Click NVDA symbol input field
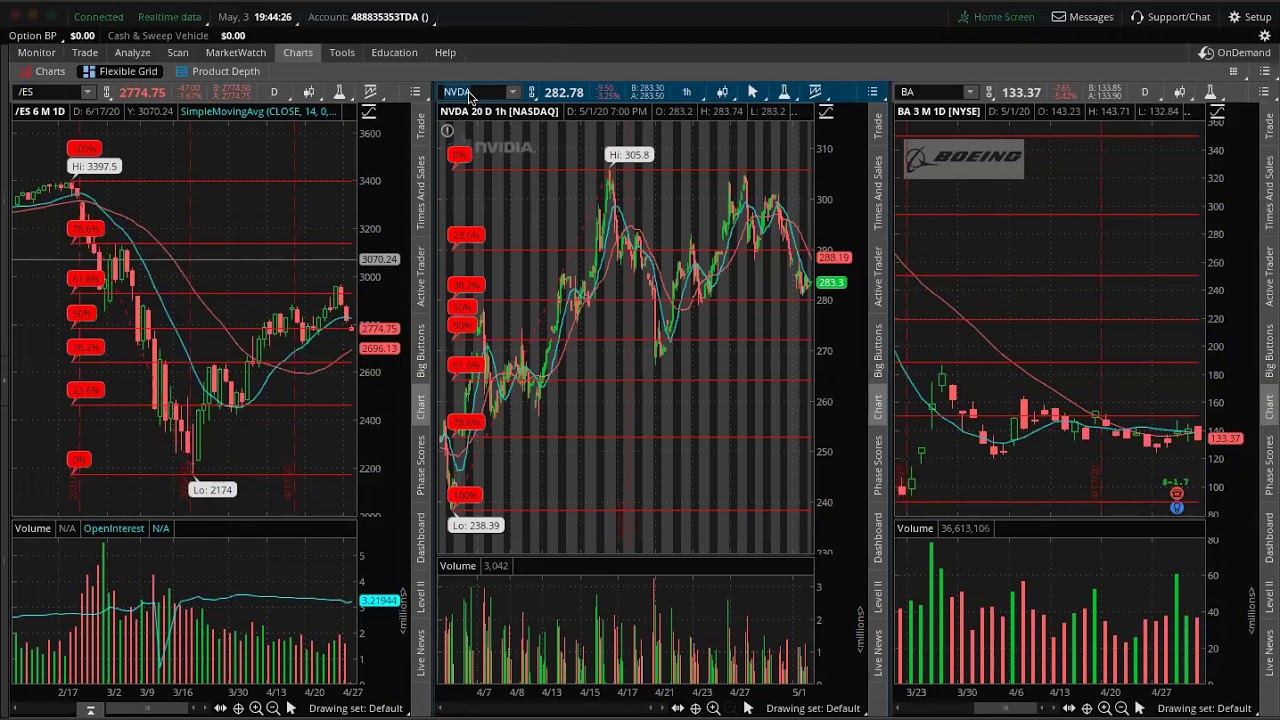The height and width of the screenshot is (720, 1280). pos(472,92)
